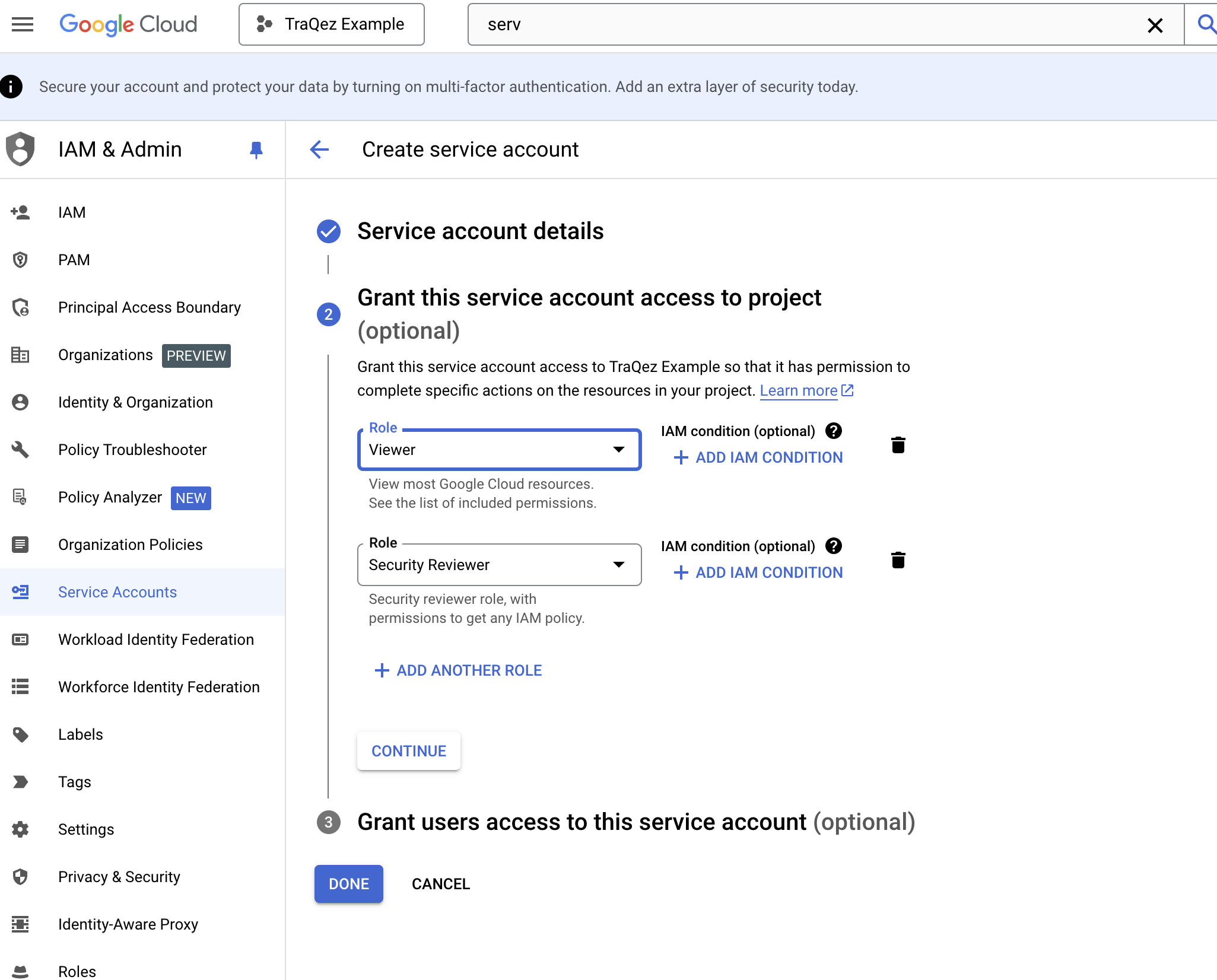The width and height of the screenshot is (1217, 980).
Task: Click the Learn more link
Action: (798, 391)
